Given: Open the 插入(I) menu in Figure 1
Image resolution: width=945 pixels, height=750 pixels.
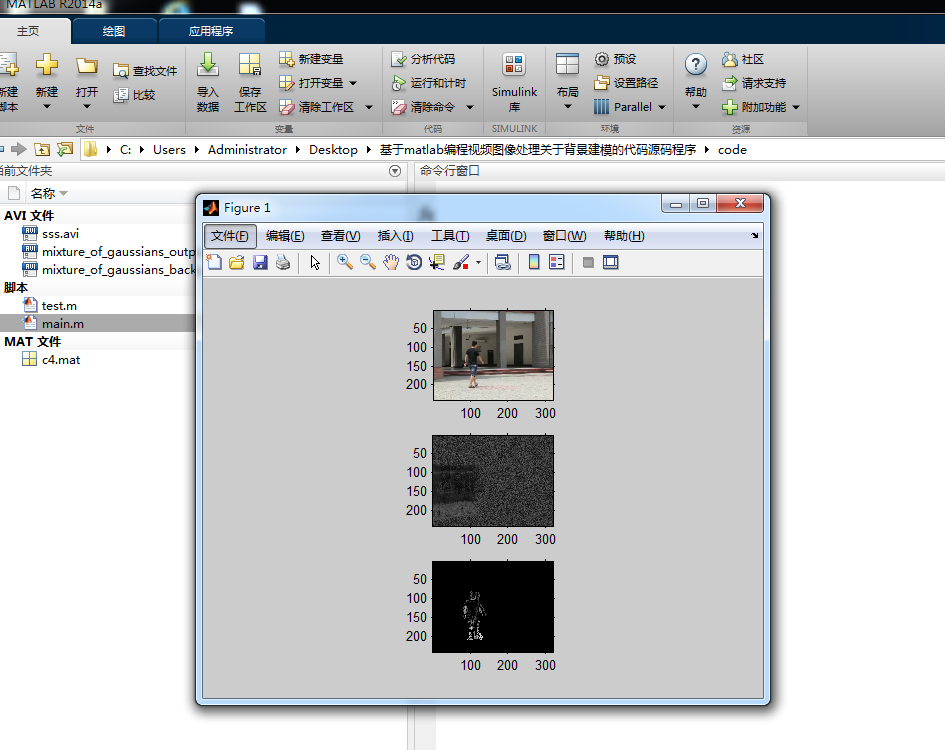Looking at the screenshot, I should (x=395, y=236).
